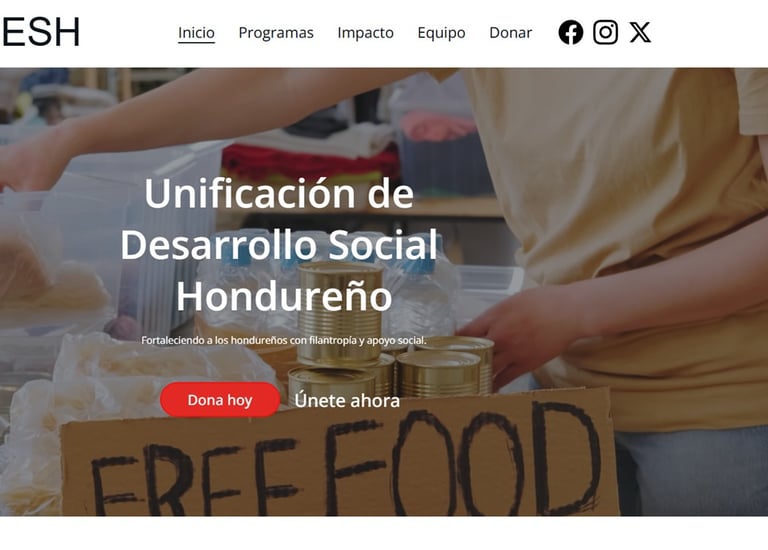Select the Fortaleciendo a los hondureños subtitle
The width and height of the screenshot is (768, 550).
point(284,340)
